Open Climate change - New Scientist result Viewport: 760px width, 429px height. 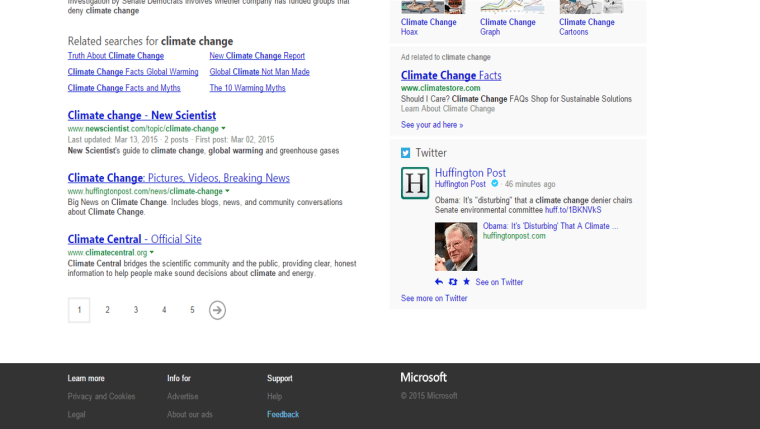coord(142,115)
